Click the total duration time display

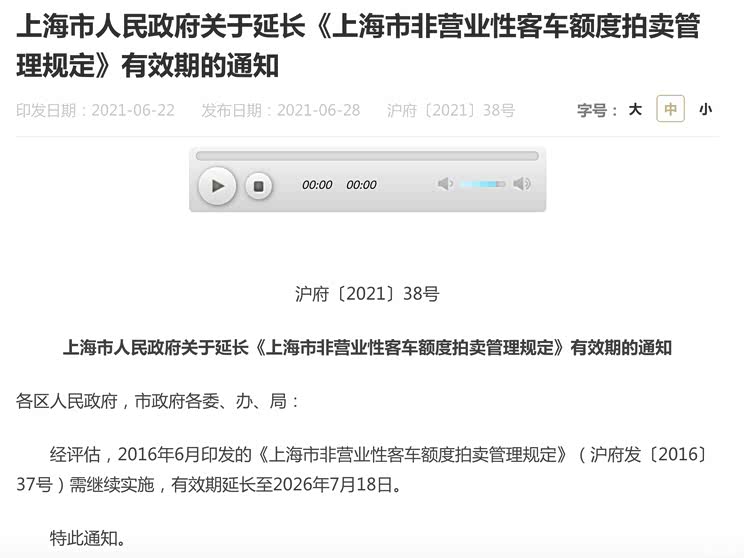click(361, 185)
